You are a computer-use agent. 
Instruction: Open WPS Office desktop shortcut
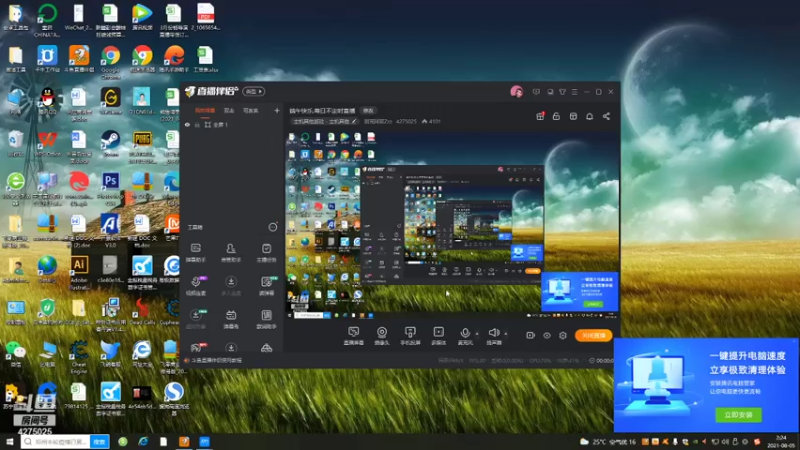tap(47, 144)
